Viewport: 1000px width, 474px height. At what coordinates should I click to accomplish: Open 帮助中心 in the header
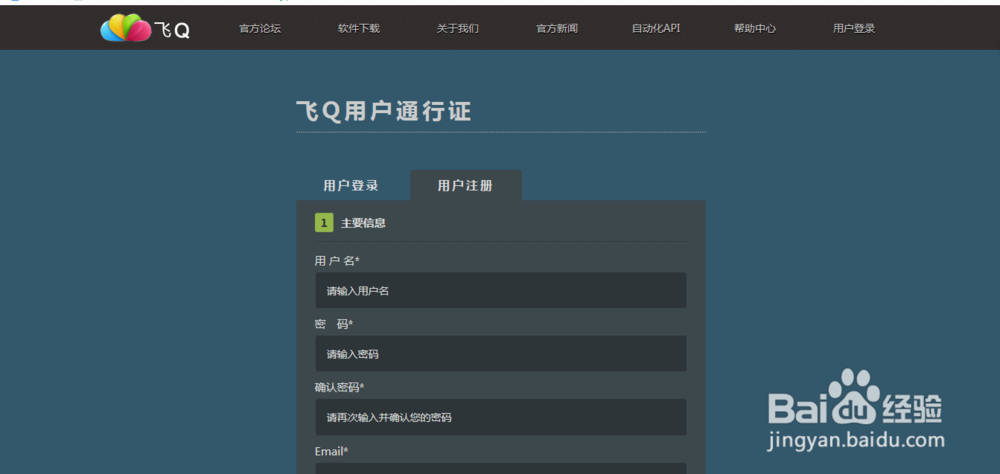pyautogui.click(x=754, y=29)
